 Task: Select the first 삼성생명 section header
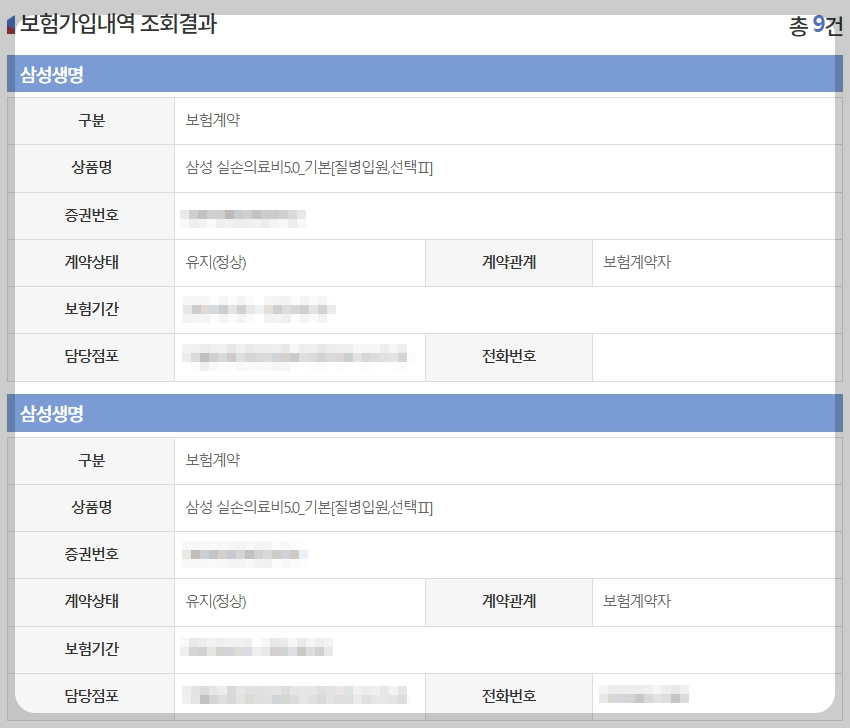point(424,74)
